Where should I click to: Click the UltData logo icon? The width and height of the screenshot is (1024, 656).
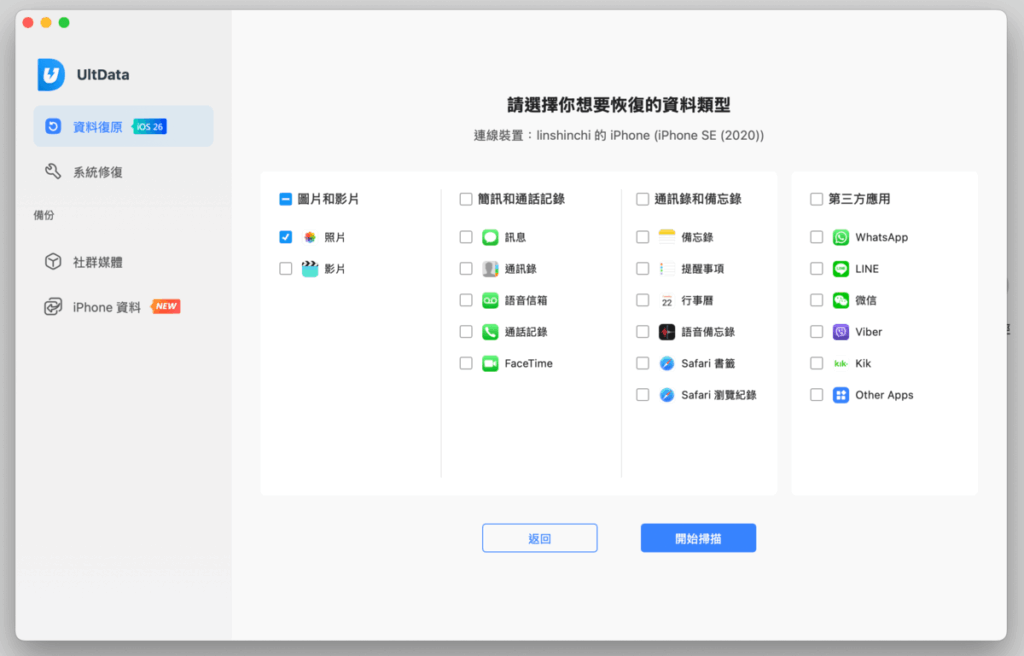click(x=51, y=74)
